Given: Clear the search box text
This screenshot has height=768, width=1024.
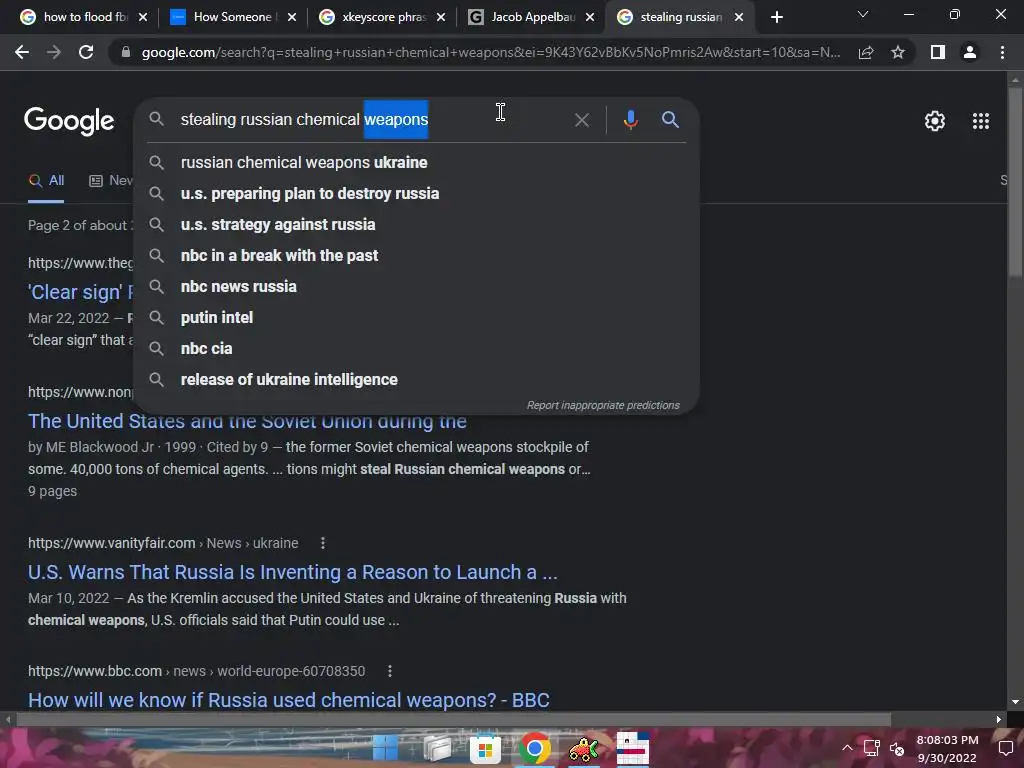Looking at the screenshot, I should [x=581, y=120].
